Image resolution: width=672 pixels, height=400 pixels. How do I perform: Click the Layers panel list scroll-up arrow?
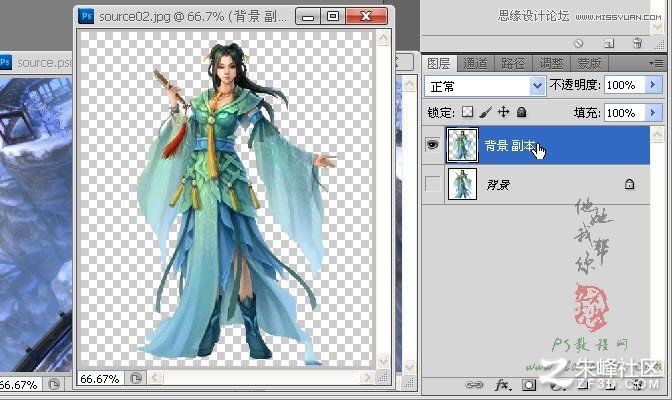coord(657,135)
